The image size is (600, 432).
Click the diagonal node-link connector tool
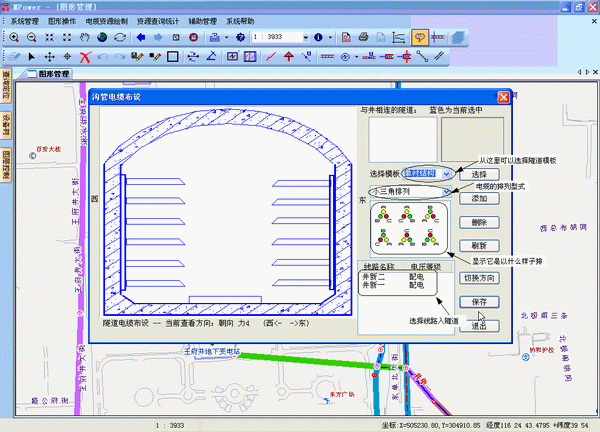point(422,57)
